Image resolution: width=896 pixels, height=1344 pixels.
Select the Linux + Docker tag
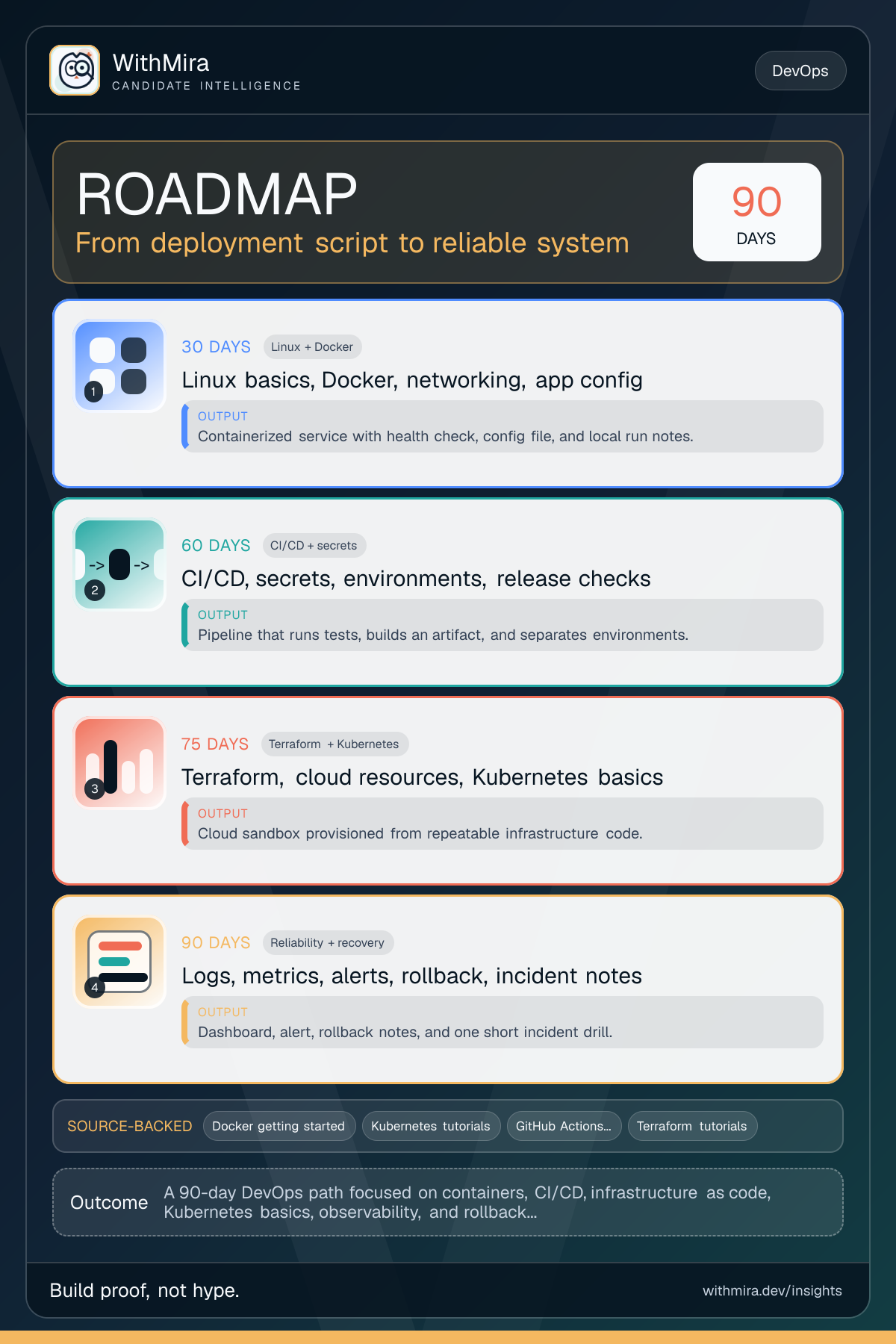click(x=312, y=347)
